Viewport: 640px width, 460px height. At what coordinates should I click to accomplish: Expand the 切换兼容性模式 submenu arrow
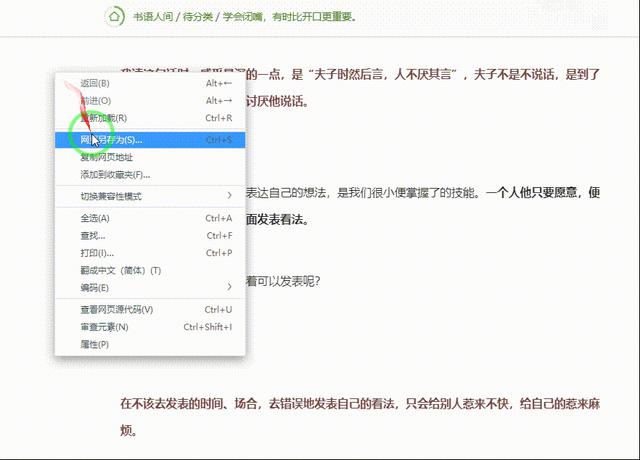tap(229, 196)
